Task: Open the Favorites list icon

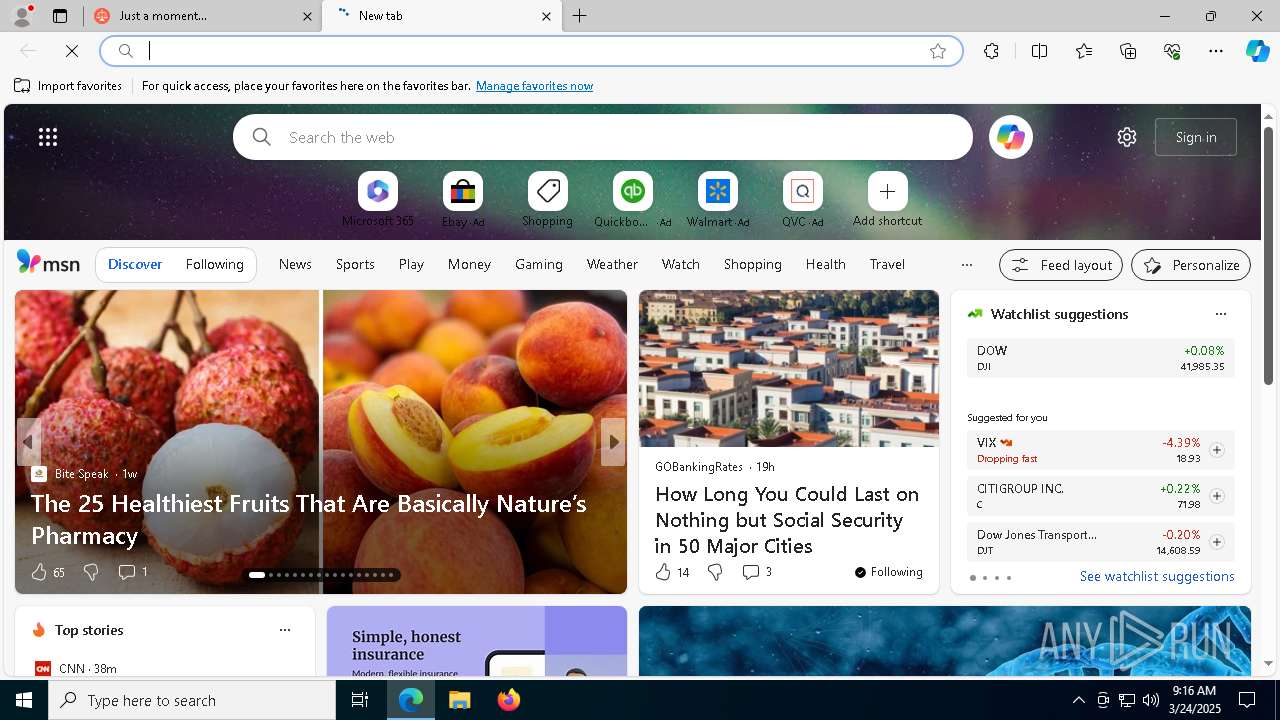Action: tap(1084, 51)
